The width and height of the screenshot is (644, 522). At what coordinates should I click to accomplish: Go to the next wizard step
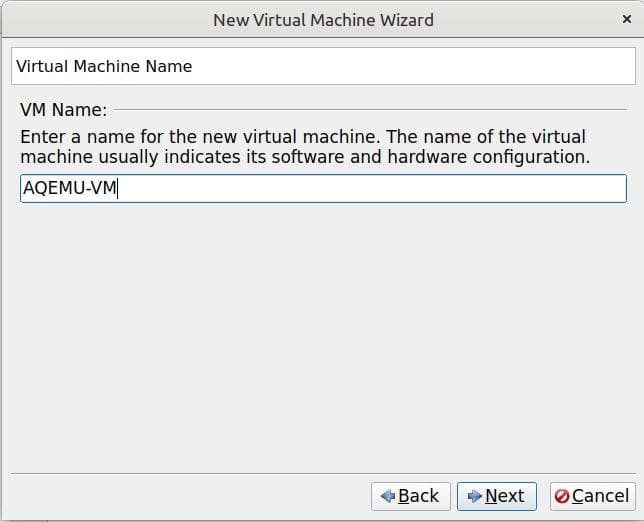coord(497,496)
